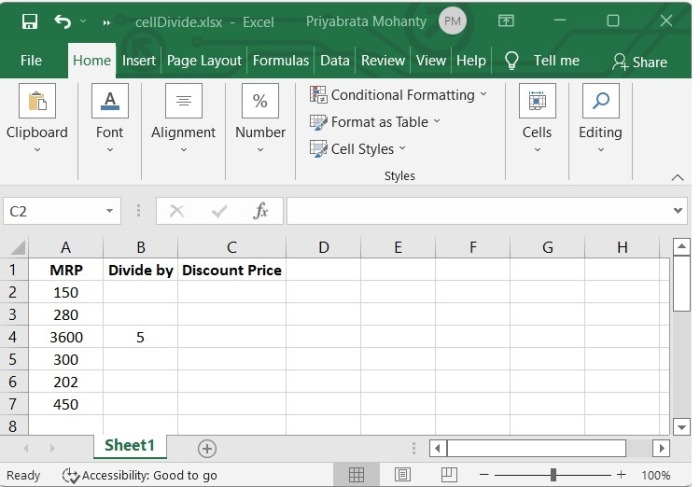Click the Undo arrow icon
The height and width of the screenshot is (487, 700).
coord(63,21)
